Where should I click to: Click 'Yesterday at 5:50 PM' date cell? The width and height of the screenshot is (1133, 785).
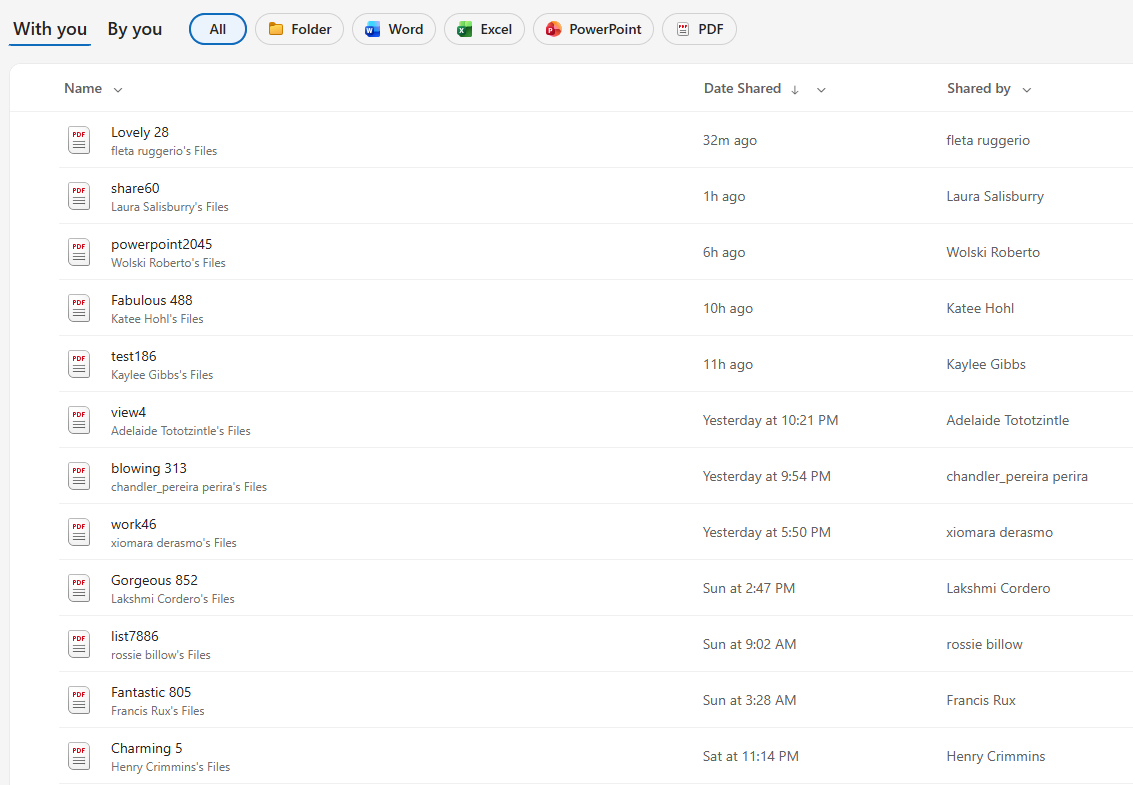767,532
